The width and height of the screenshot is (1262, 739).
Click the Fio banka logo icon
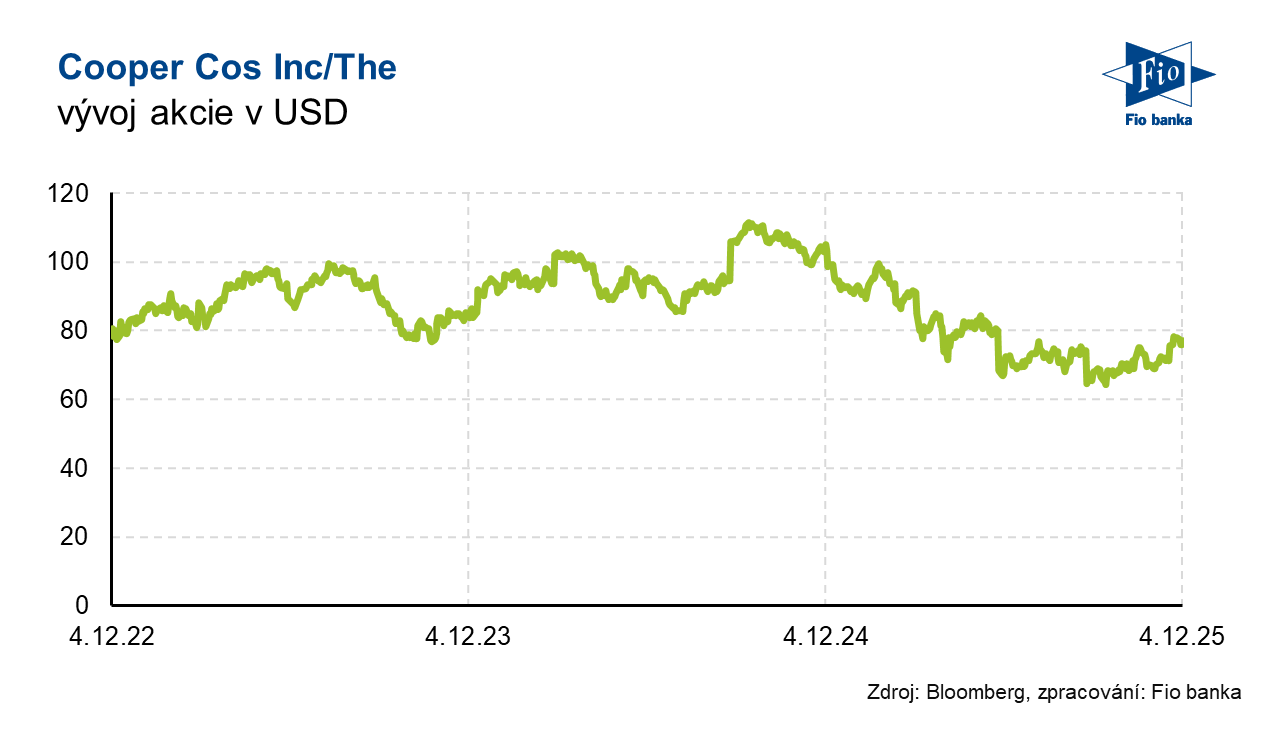click(x=1159, y=74)
